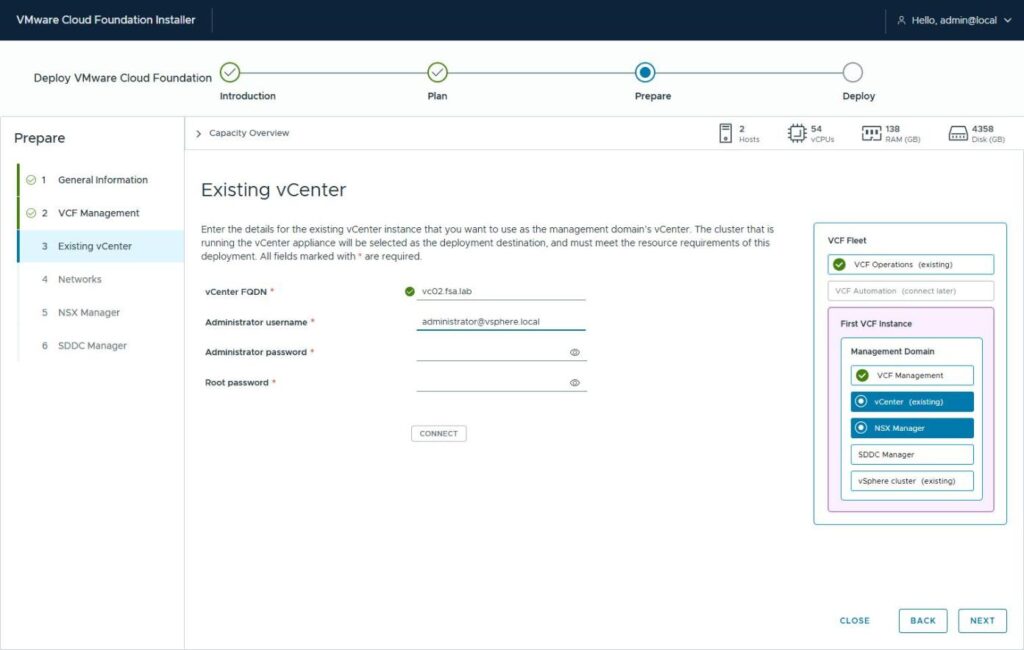Click the RAM memory module icon
The width and height of the screenshot is (1024, 650).
871,133
